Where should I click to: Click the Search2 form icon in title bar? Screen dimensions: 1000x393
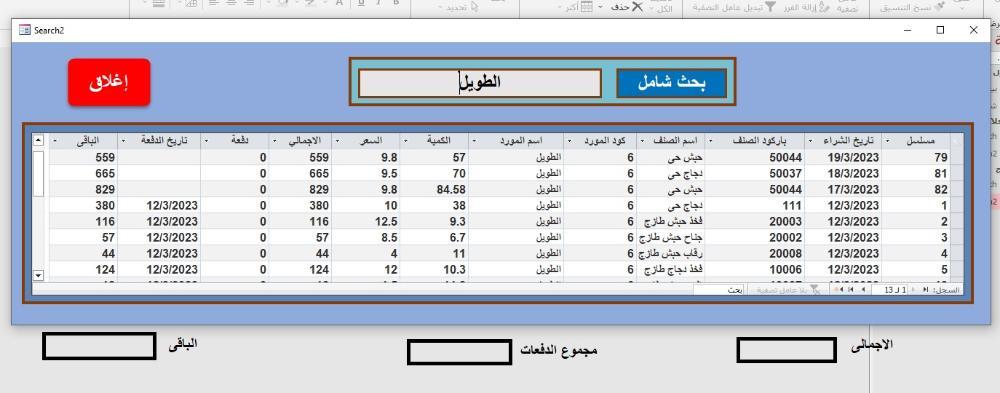click(x=25, y=30)
